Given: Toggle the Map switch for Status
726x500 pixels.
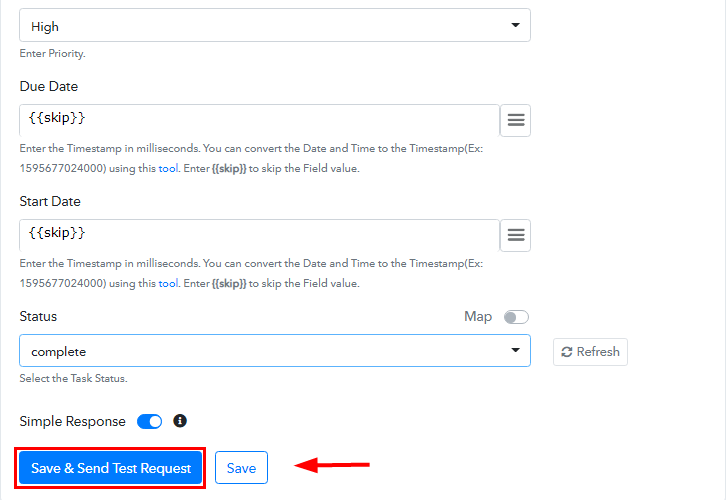Looking at the screenshot, I should 515,317.
